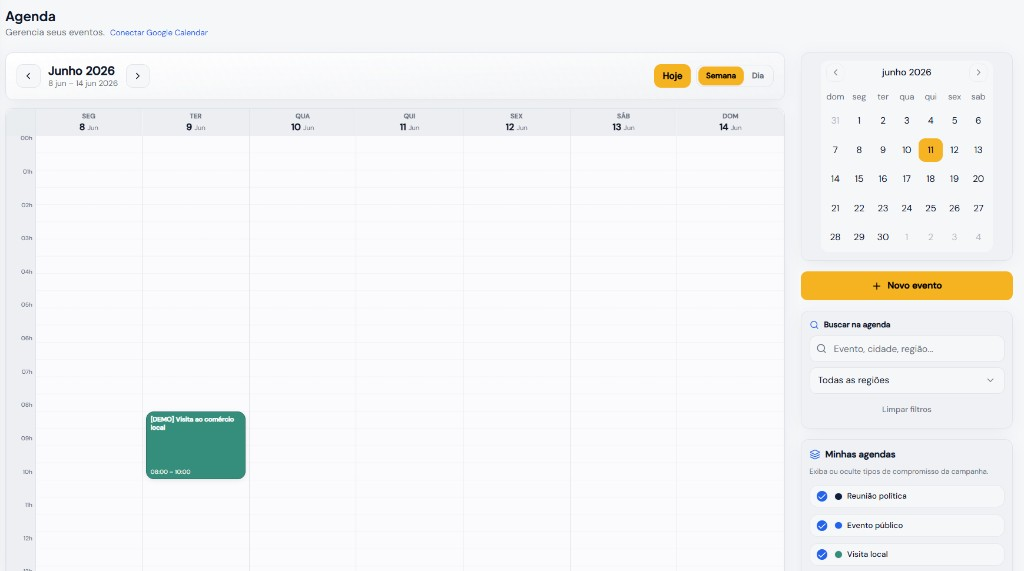Show previous month in mini calendar
The width and height of the screenshot is (1024, 571).
tap(835, 73)
